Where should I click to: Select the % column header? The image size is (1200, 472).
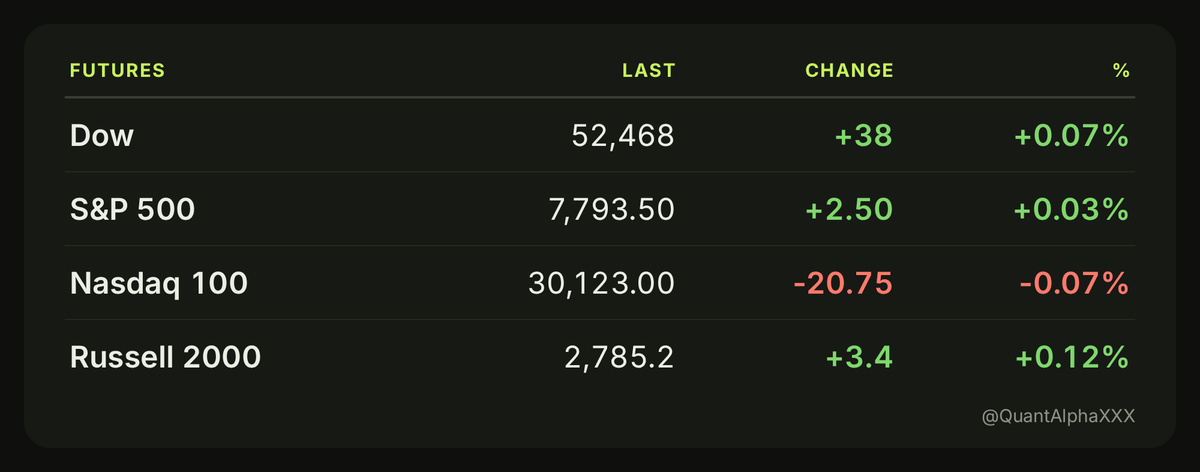(x=1121, y=71)
